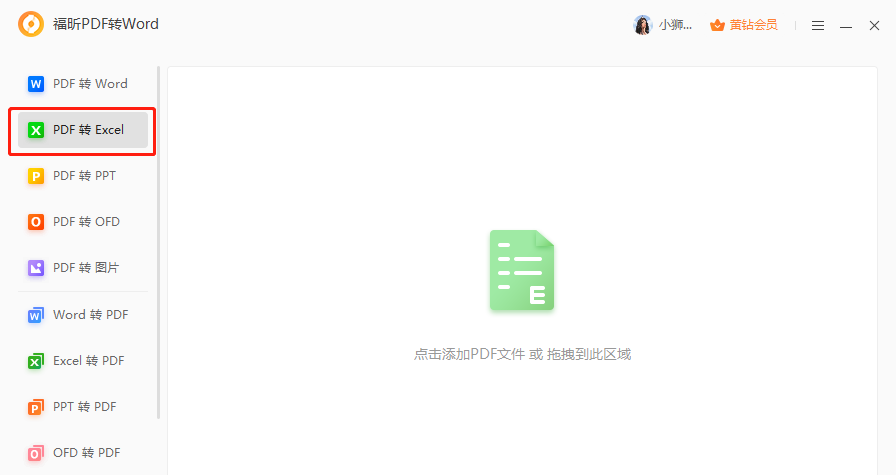Go to the OFD 转 PDF tab
Screen dimensions: 896x475
click(83, 453)
